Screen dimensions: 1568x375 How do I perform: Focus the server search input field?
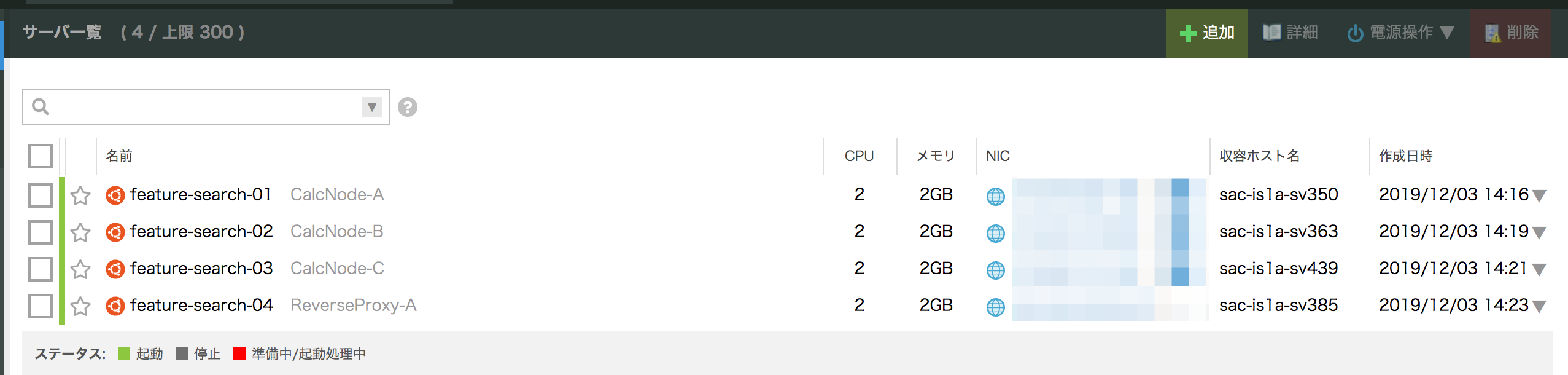pyautogui.click(x=203, y=107)
